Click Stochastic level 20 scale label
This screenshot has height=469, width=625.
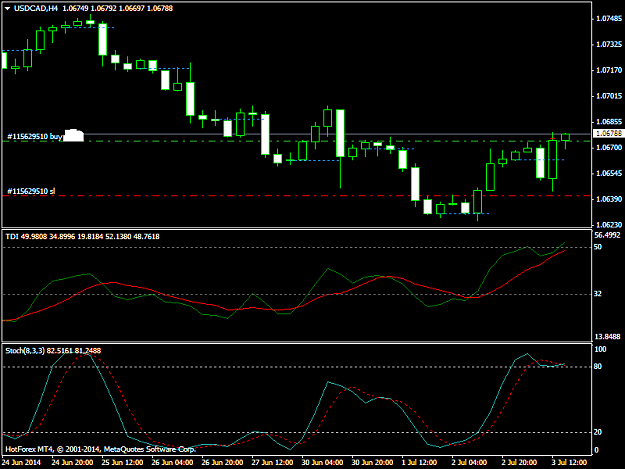pyautogui.click(x=597, y=432)
